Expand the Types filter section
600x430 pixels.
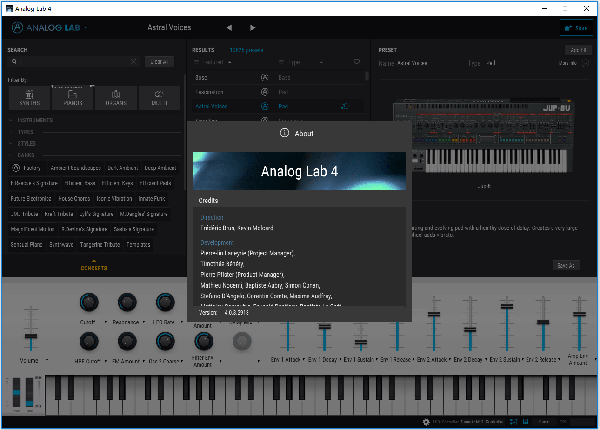click(x=22, y=132)
